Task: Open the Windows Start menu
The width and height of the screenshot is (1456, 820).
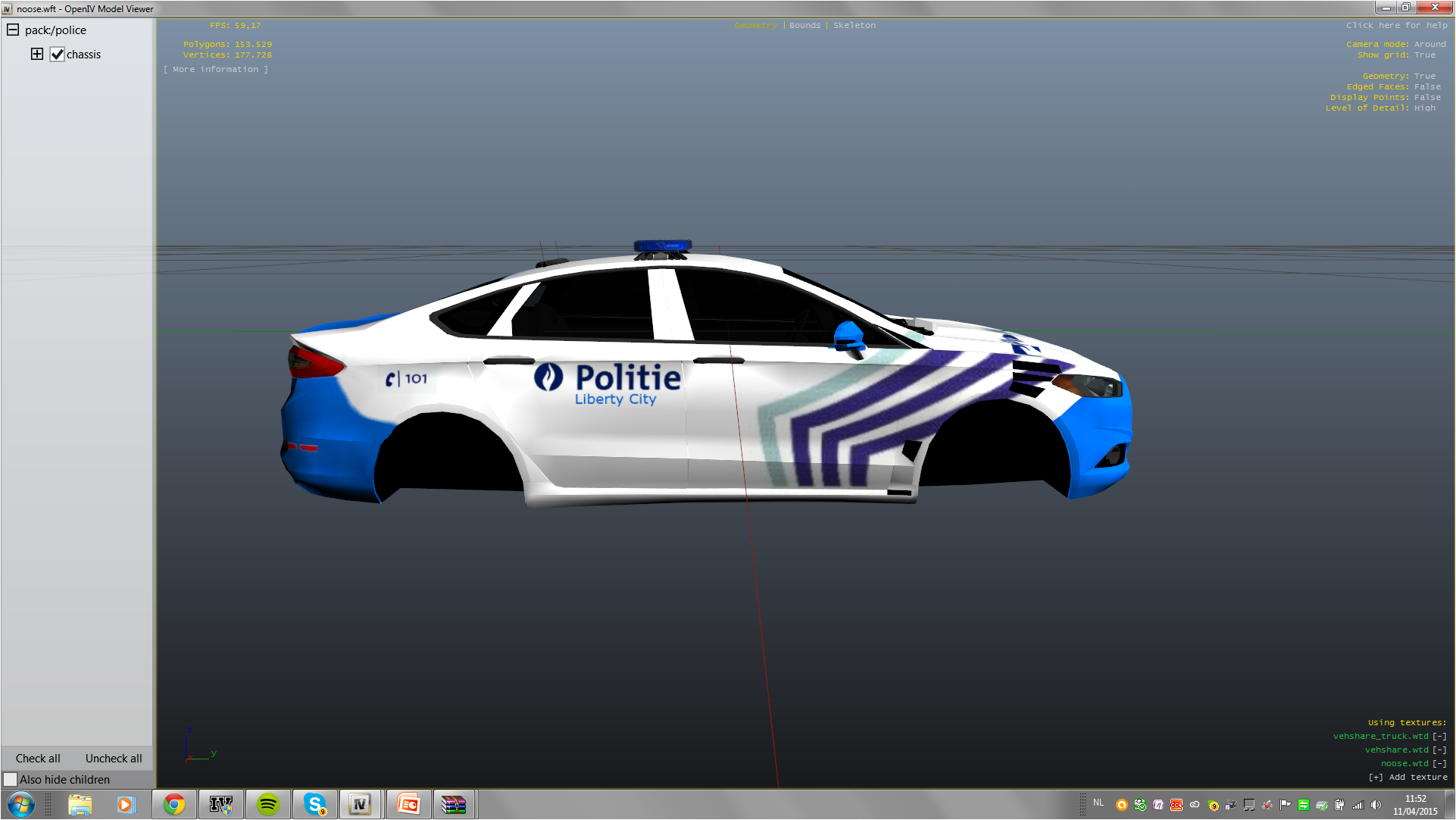Action: click(20, 805)
